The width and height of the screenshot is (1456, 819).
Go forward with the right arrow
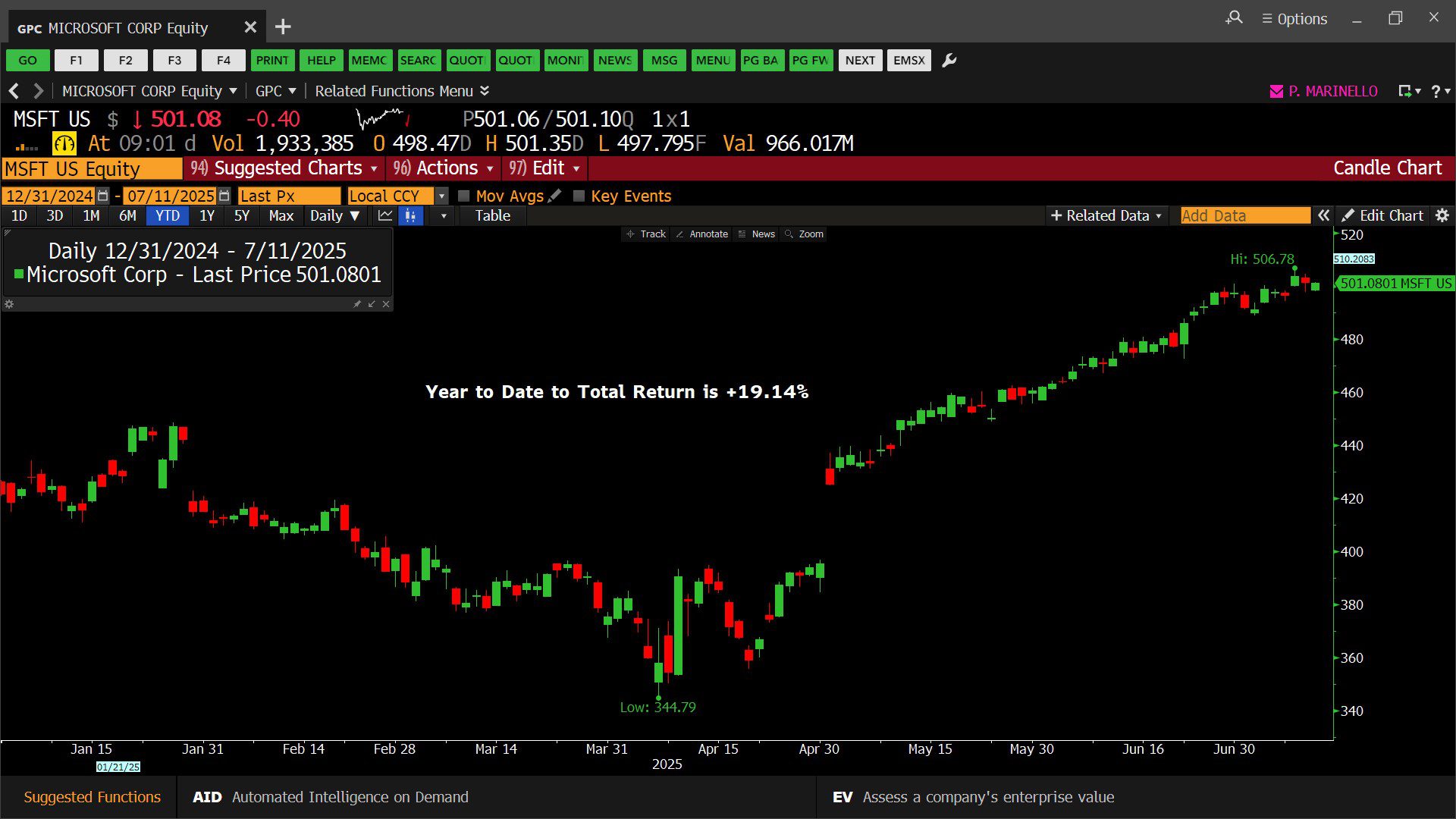[x=38, y=91]
